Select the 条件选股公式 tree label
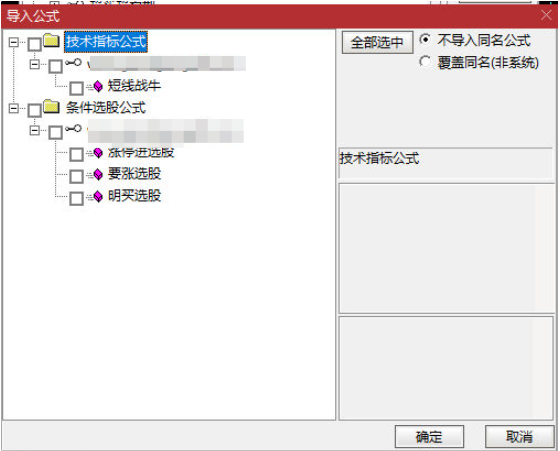This screenshot has height=451, width=560. pos(106,107)
